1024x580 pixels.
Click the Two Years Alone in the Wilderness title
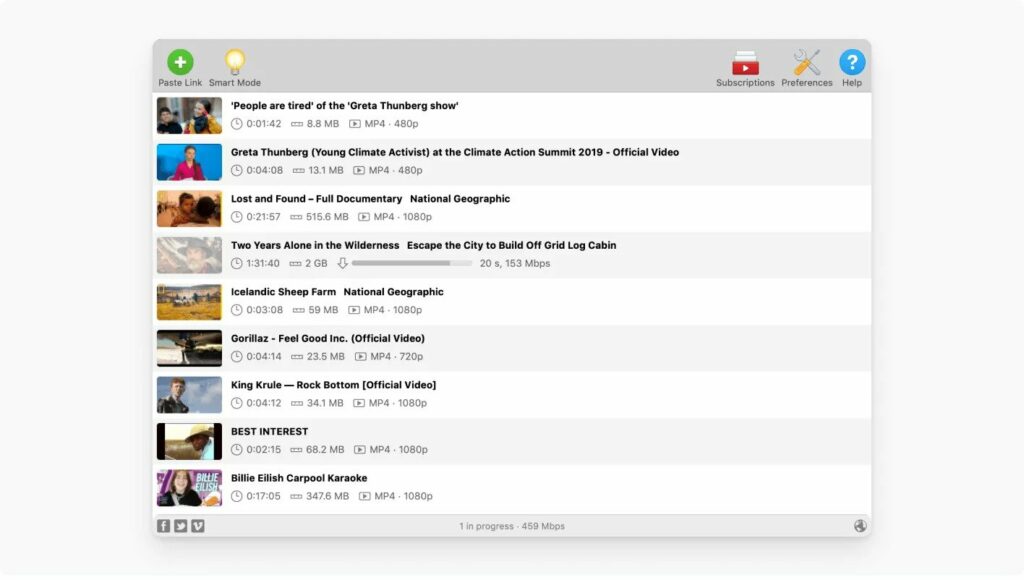point(423,246)
